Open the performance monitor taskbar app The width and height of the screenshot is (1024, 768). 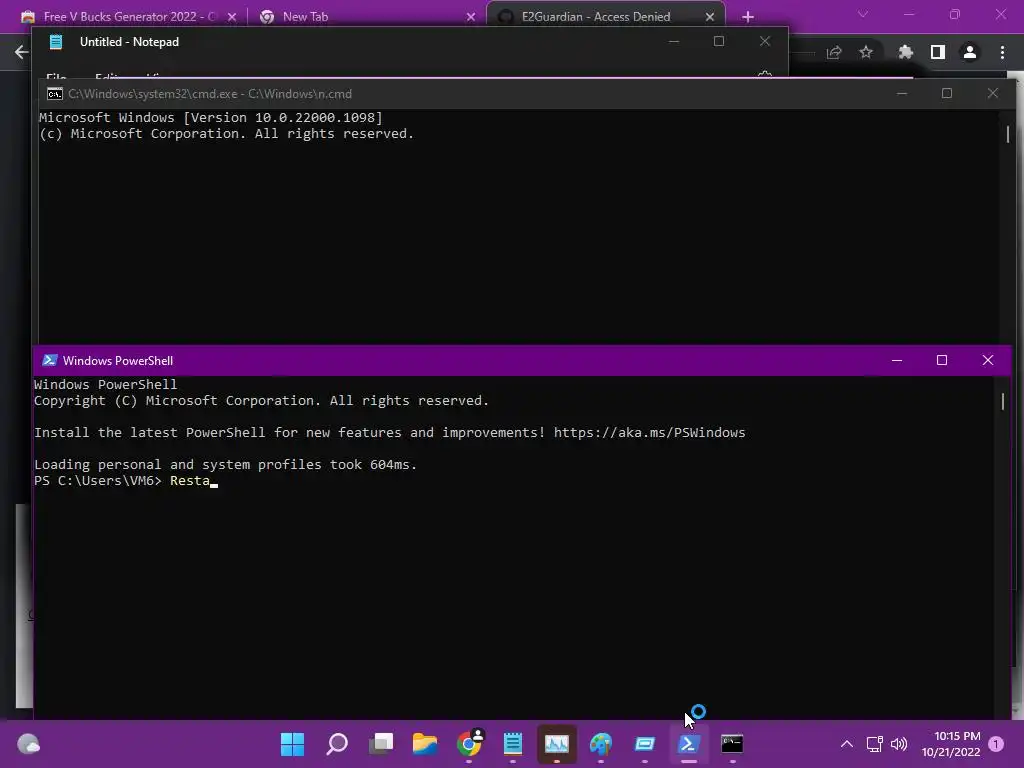556,744
